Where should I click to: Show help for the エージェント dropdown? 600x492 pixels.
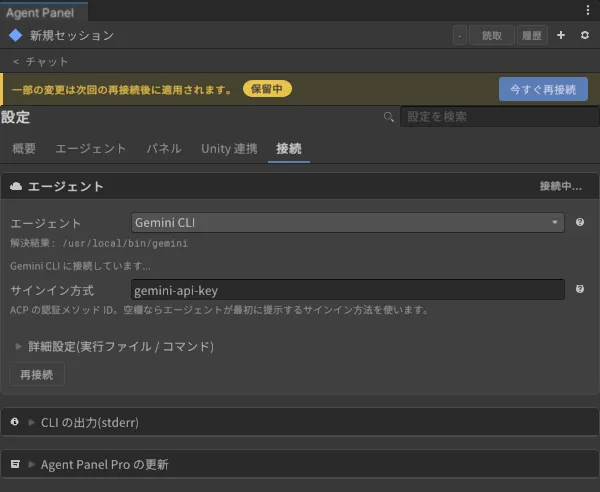point(580,222)
